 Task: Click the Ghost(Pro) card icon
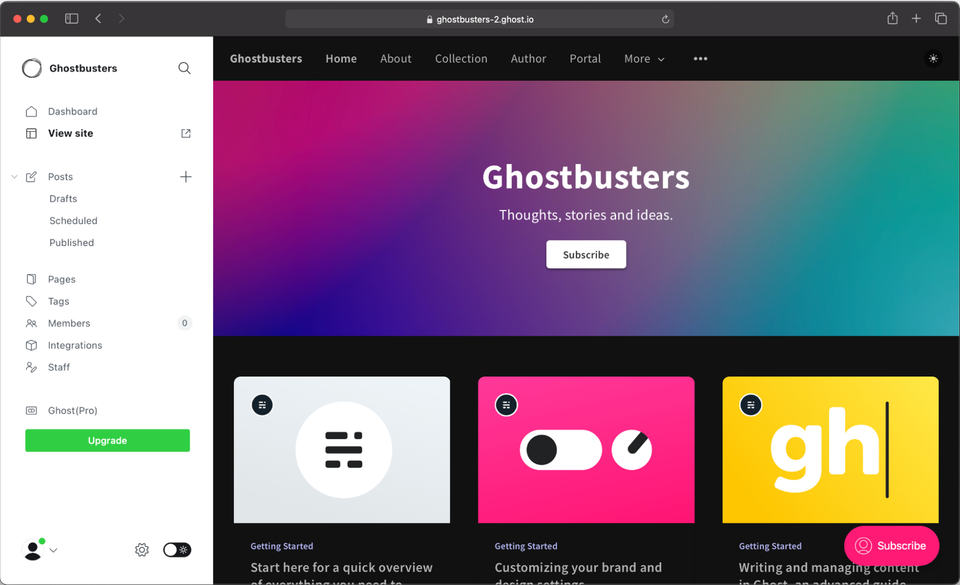pyautogui.click(x=31, y=411)
